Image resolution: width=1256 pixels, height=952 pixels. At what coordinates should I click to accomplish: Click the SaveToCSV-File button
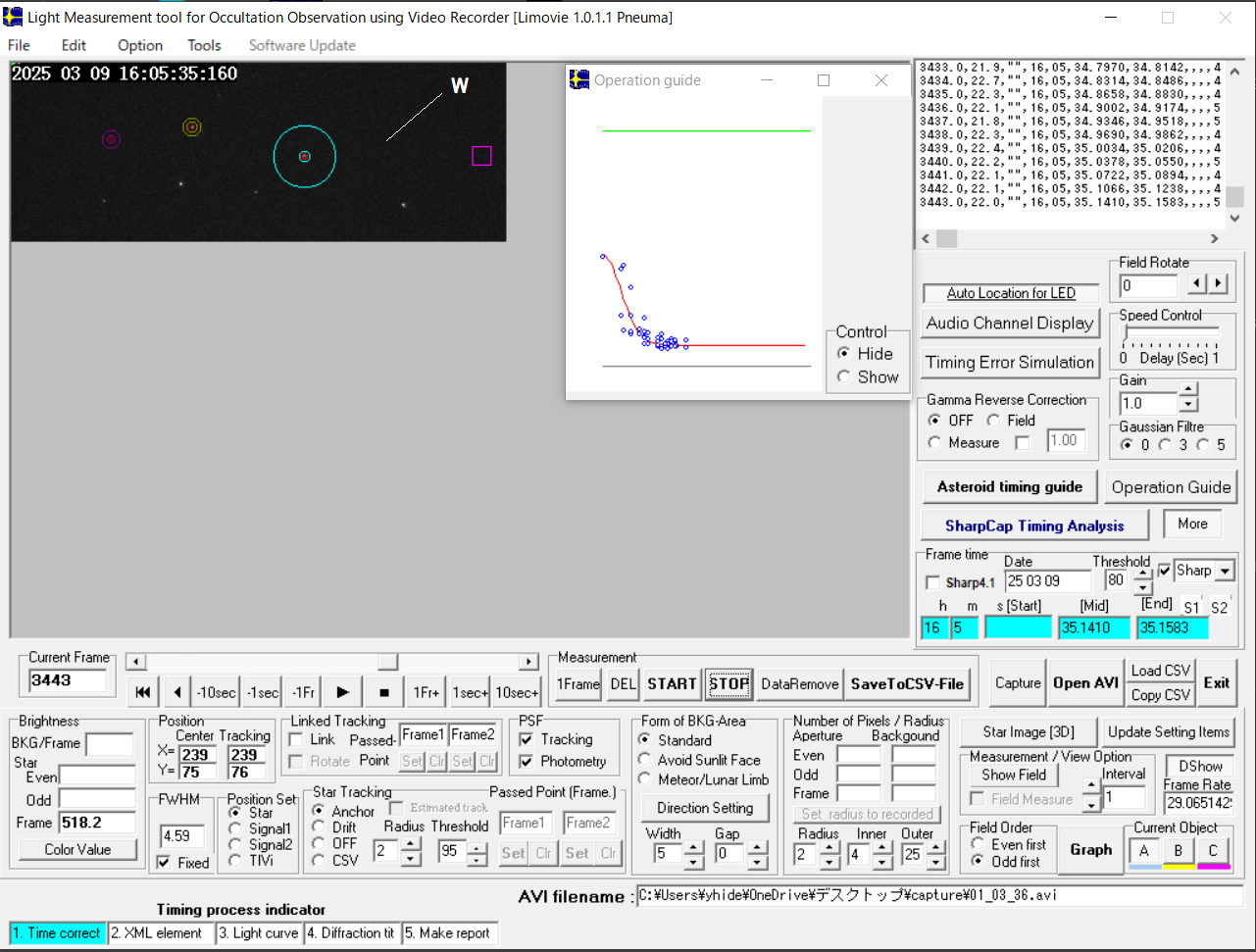(x=907, y=684)
